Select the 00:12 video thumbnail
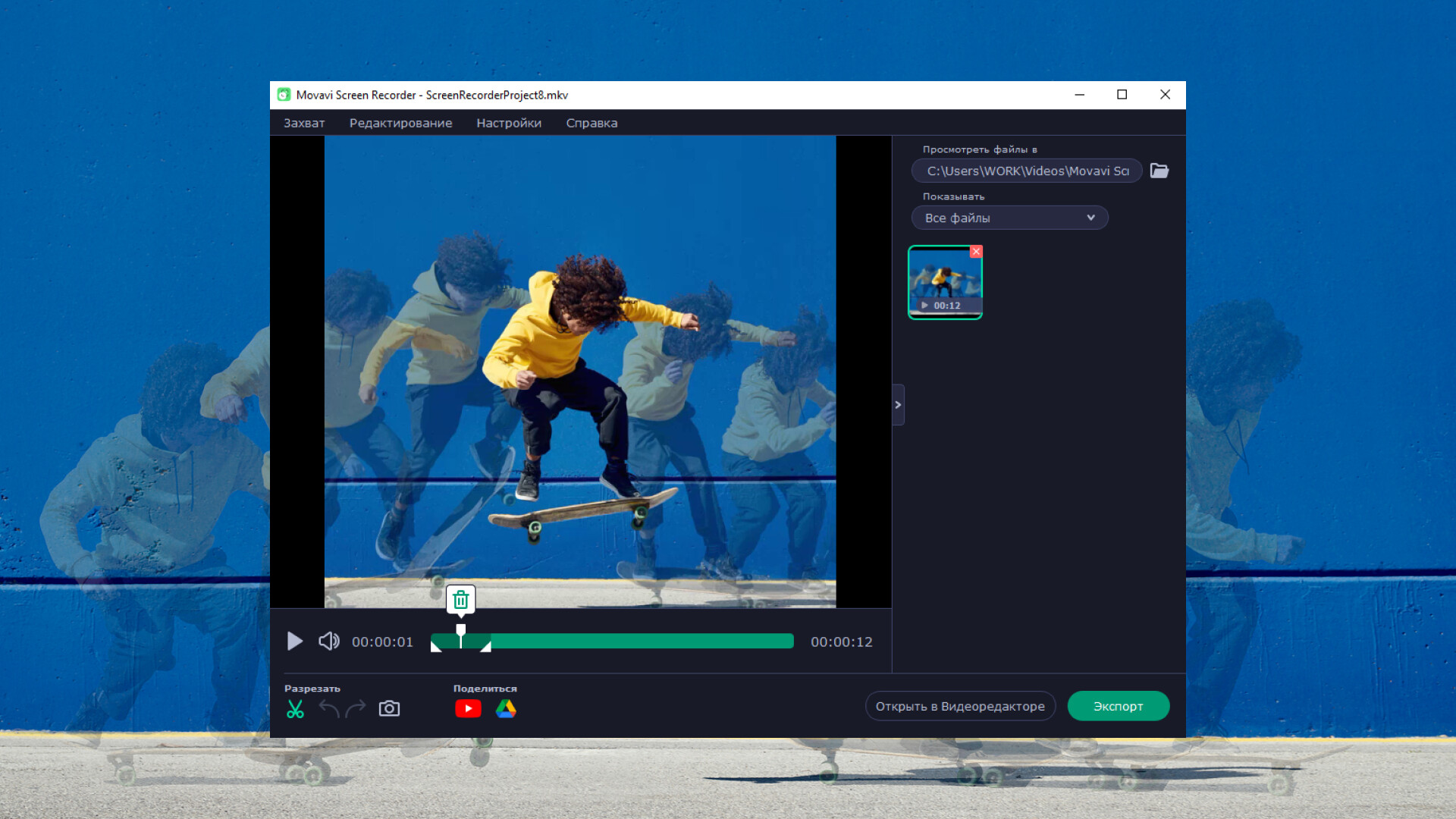Image resolution: width=1456 pixels, height=819 pixels. pyautogui.click(x=944, y=282)
